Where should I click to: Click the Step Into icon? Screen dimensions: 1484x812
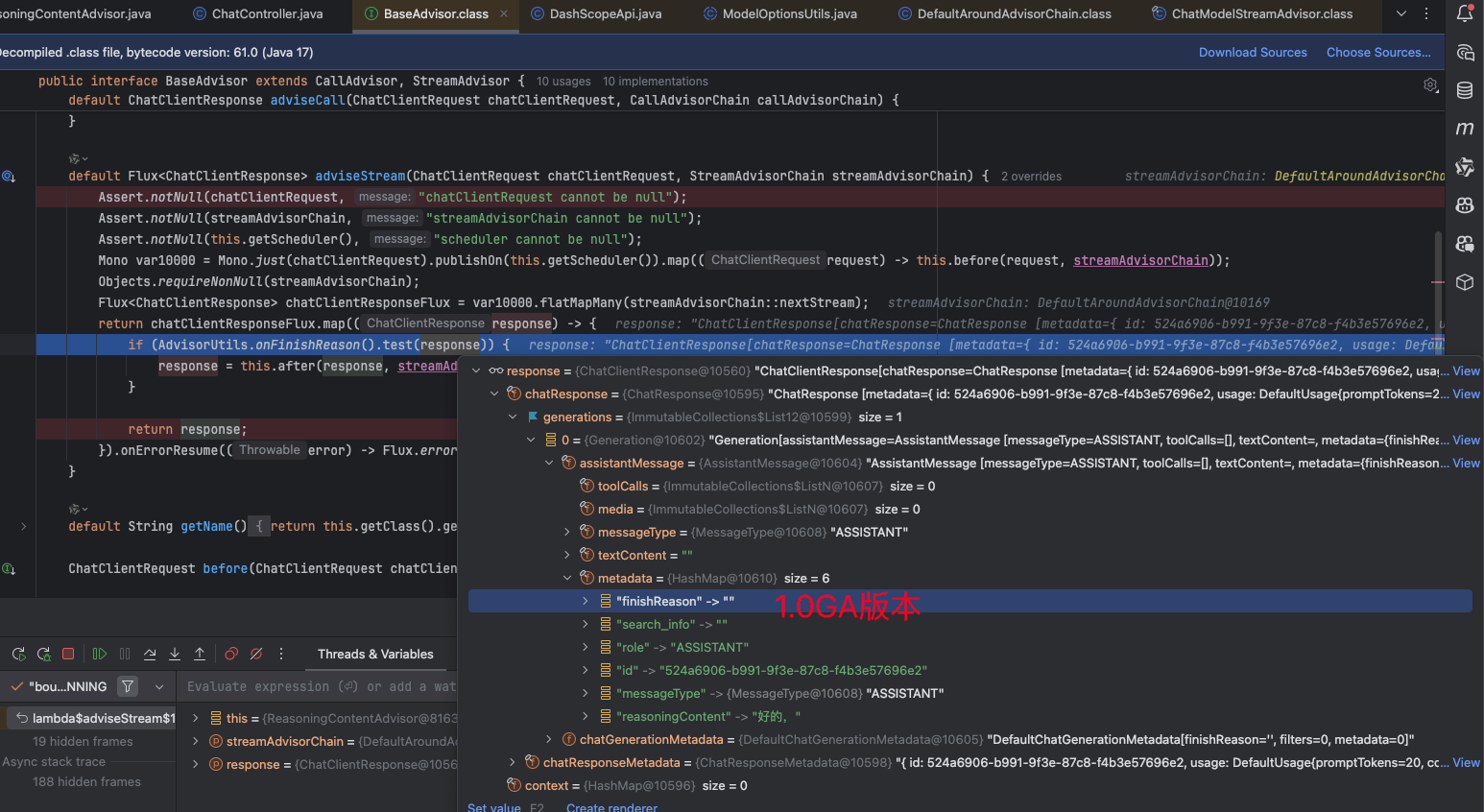(175, 654)
